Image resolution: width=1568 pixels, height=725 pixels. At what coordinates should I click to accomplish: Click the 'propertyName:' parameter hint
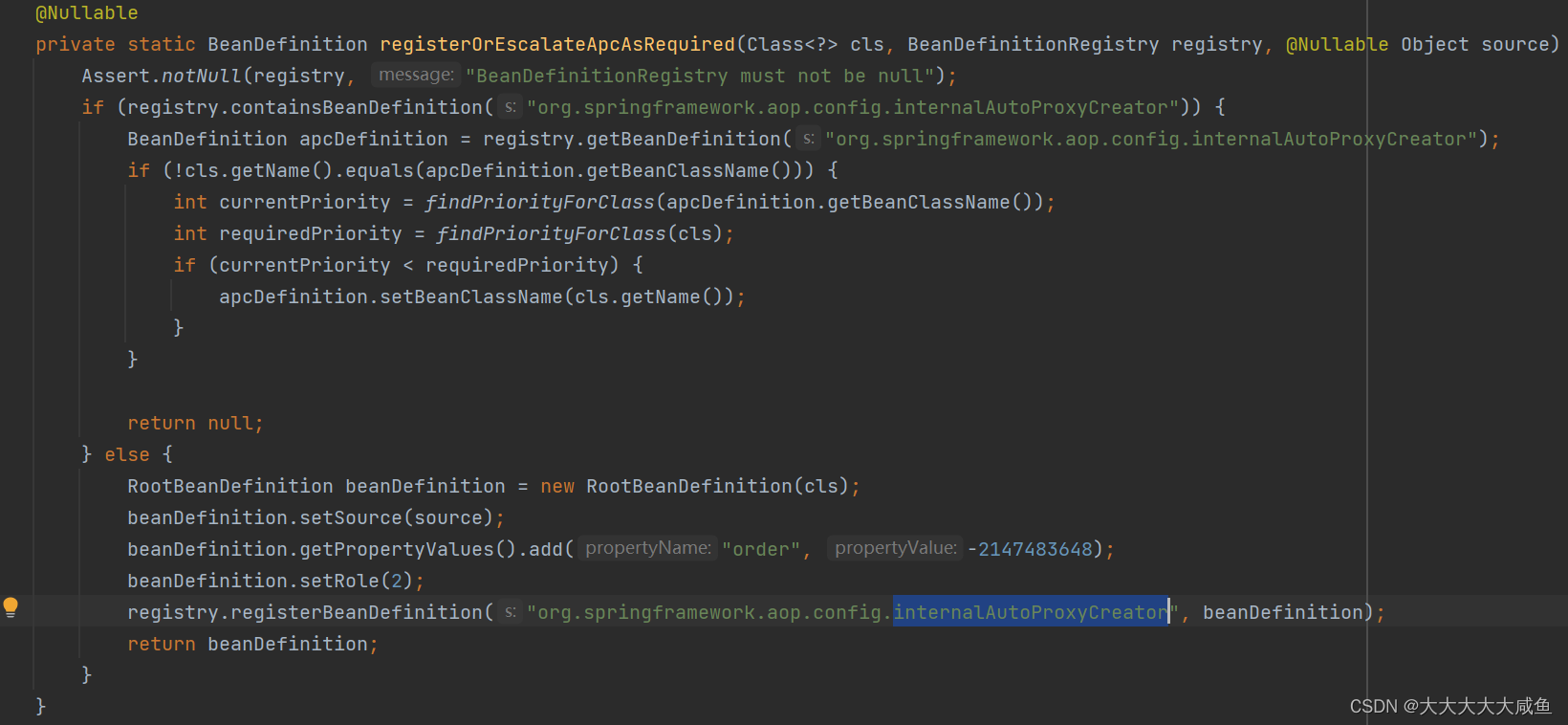(648, 548)
